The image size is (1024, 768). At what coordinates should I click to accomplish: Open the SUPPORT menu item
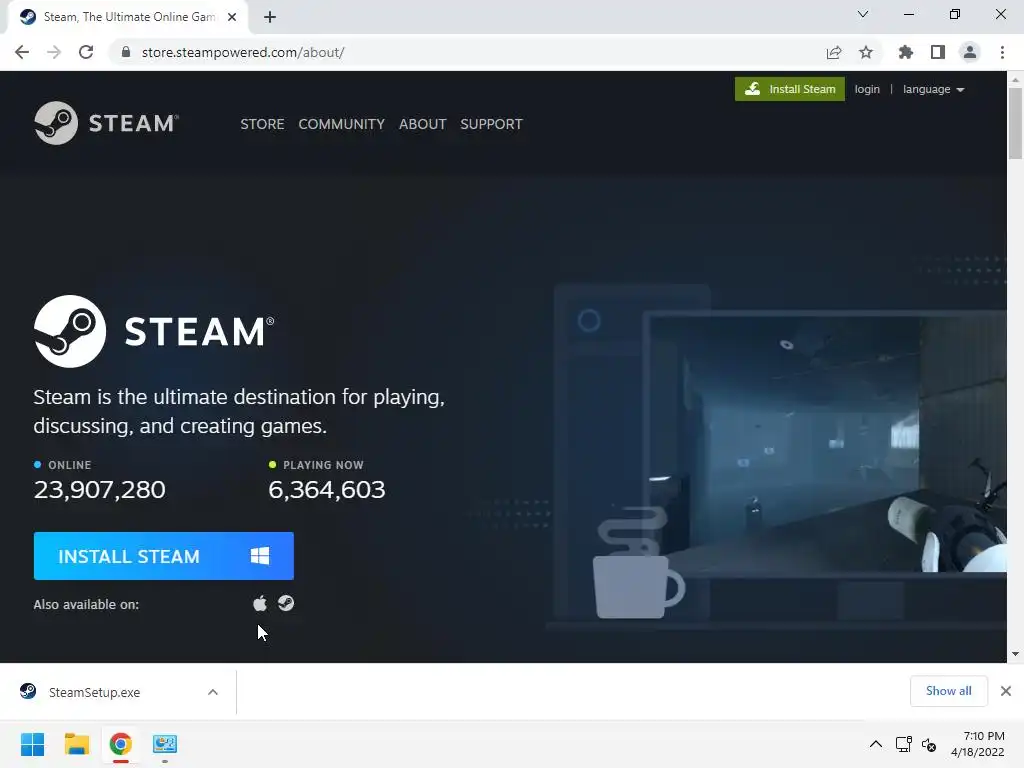(x=491, y=124)
